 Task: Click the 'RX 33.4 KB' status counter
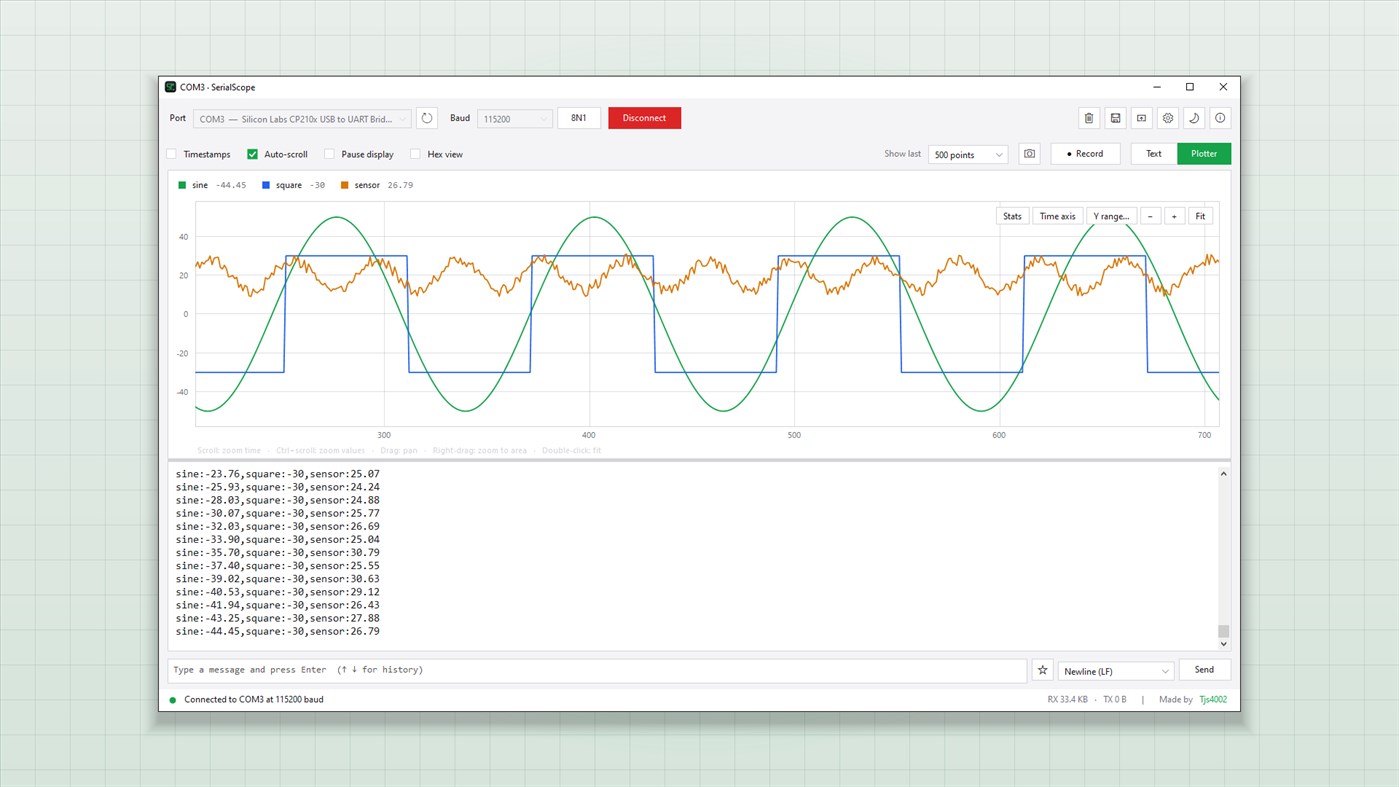coord(1067,700)
